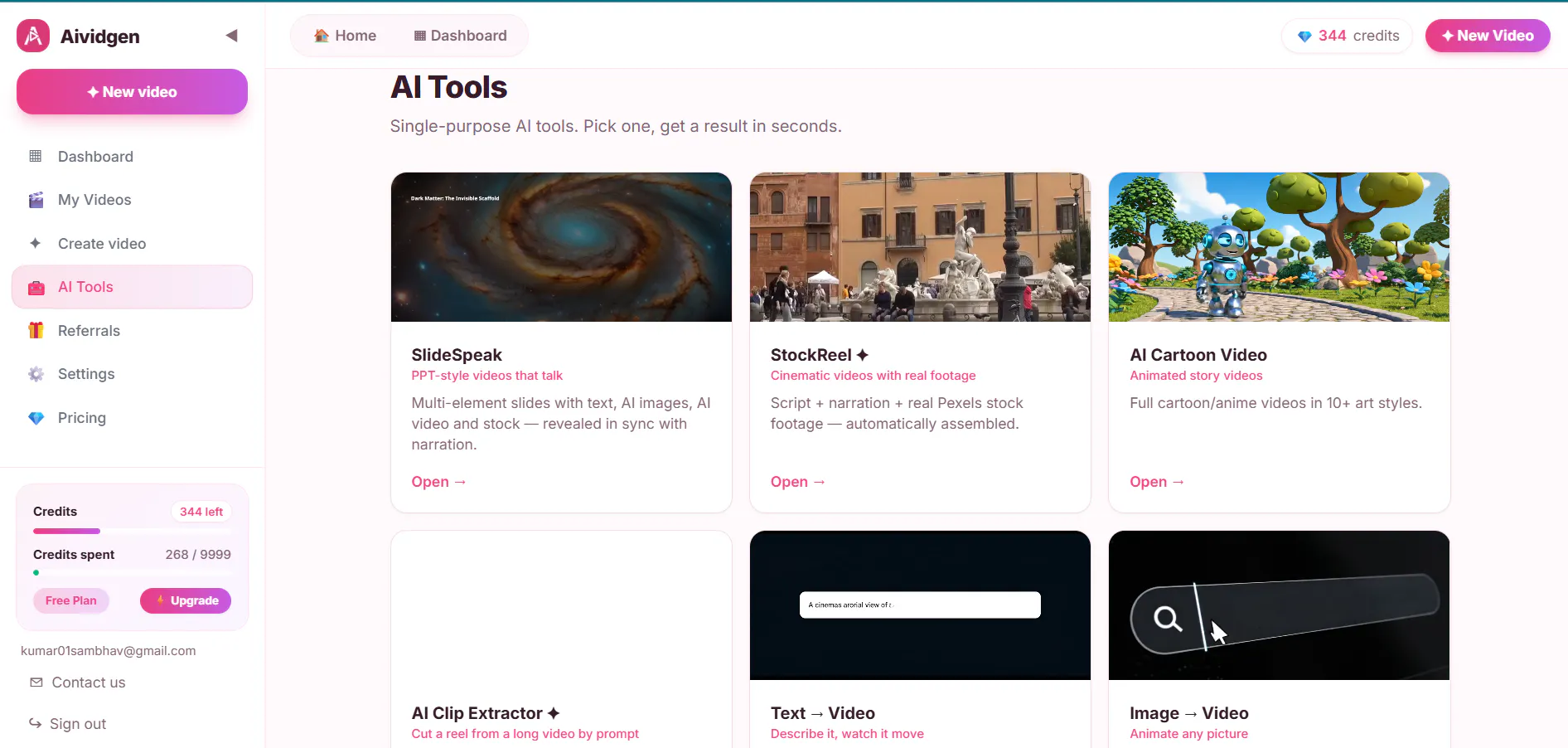This screenshot has width=1568, height=748.
Task: Click the Home house icon in top bar
Action: pos(322,36)
